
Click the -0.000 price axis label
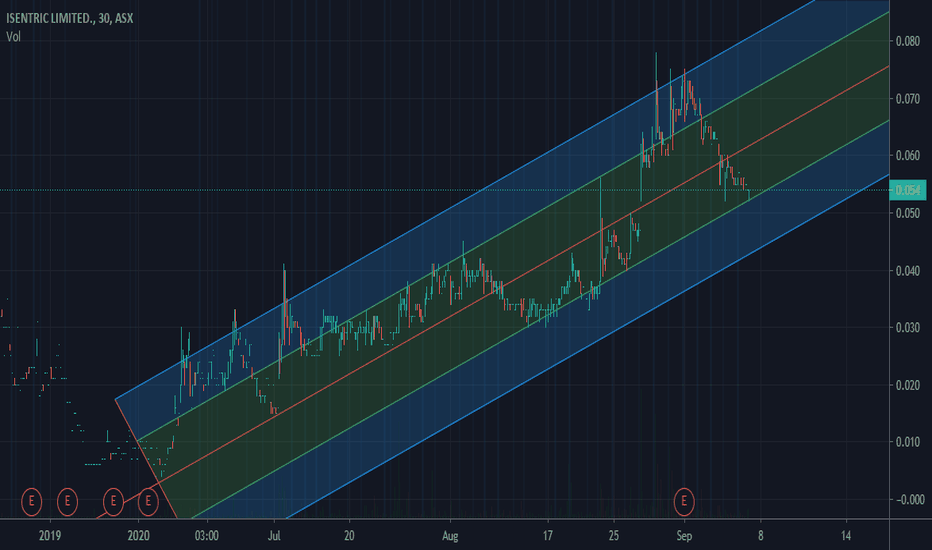tap(910, 499)
